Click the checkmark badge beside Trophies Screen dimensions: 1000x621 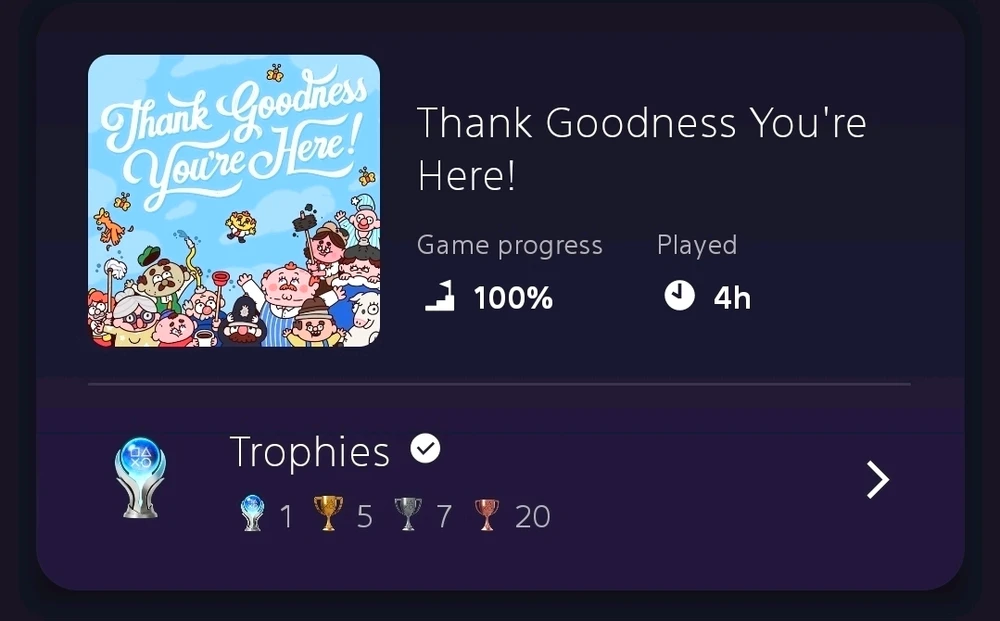pos(425,450)
